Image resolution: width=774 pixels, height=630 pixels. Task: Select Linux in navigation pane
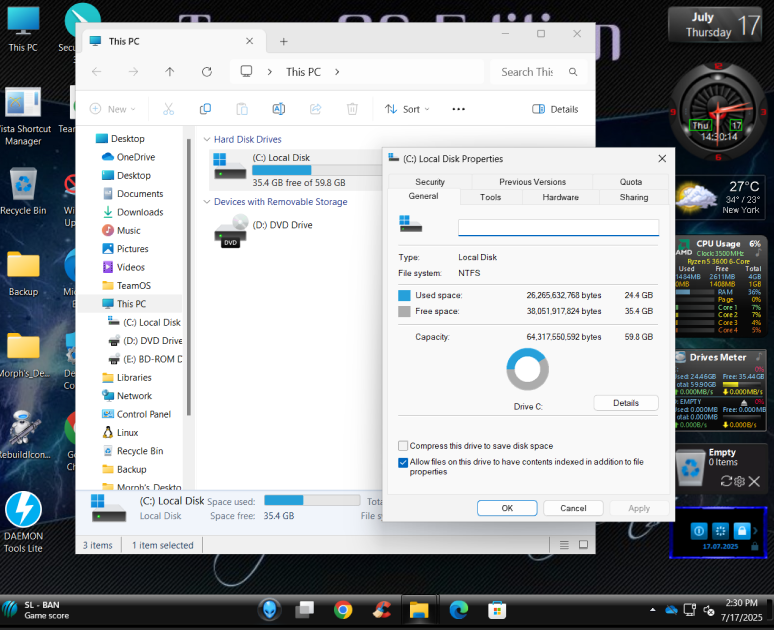[120, 433]
